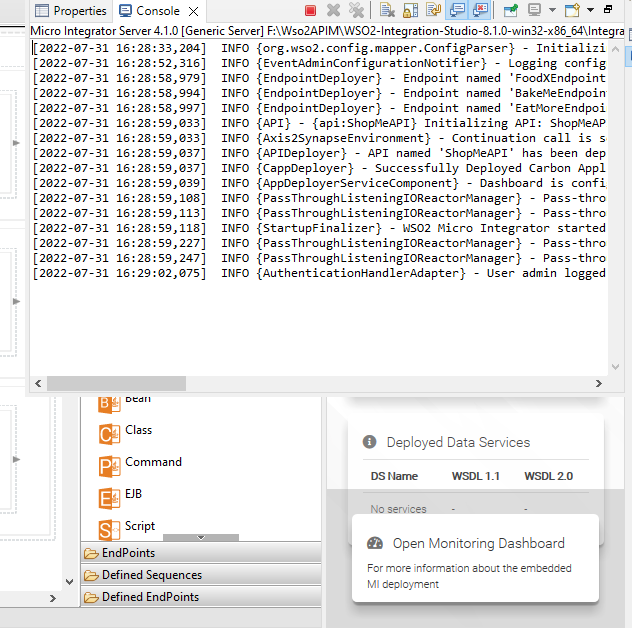Select the Bean mediator in palette
This screenshot has height=628, width=632.
click(x=124, y=403)
